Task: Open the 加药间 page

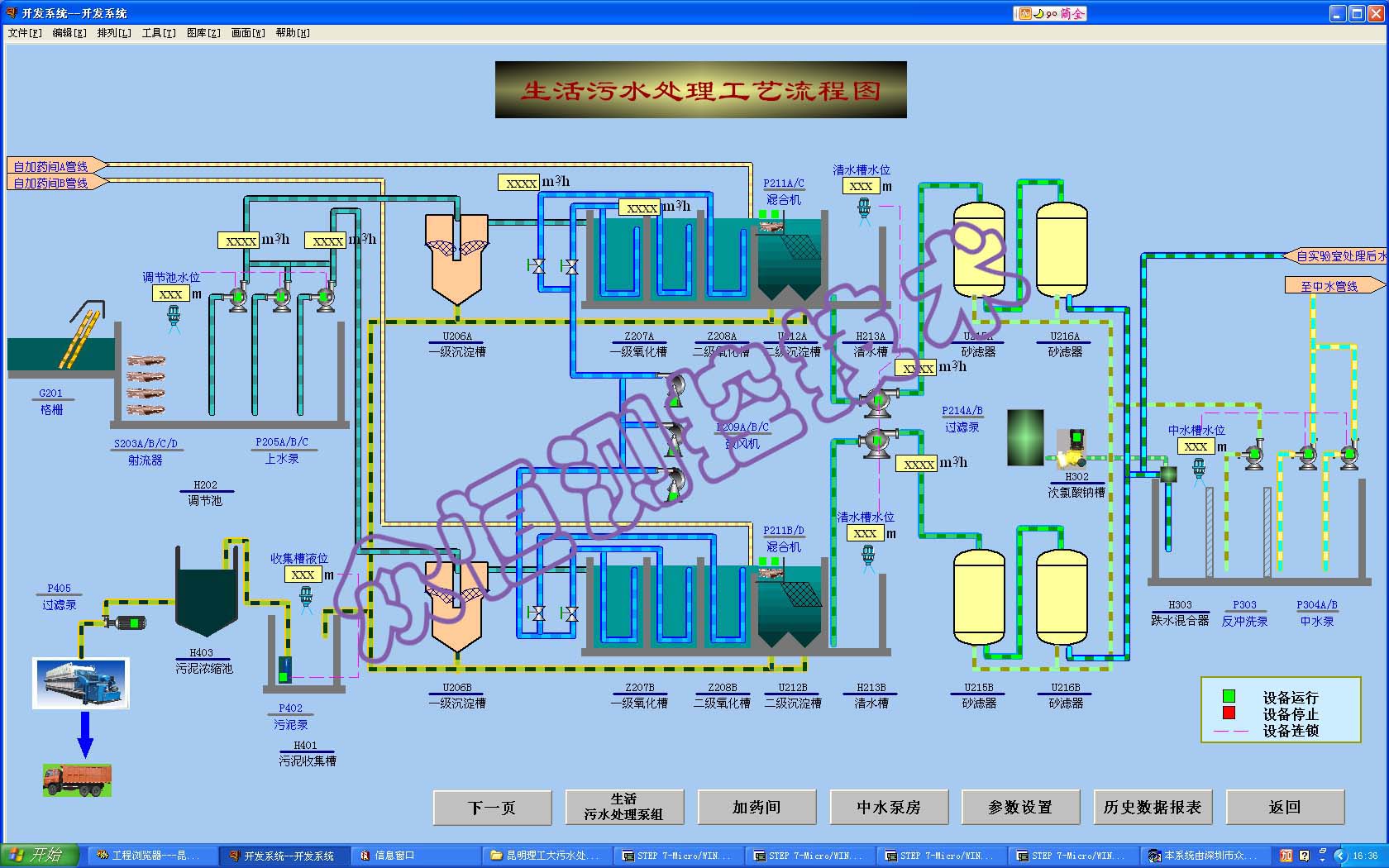Action: click(x=757, y=808)
